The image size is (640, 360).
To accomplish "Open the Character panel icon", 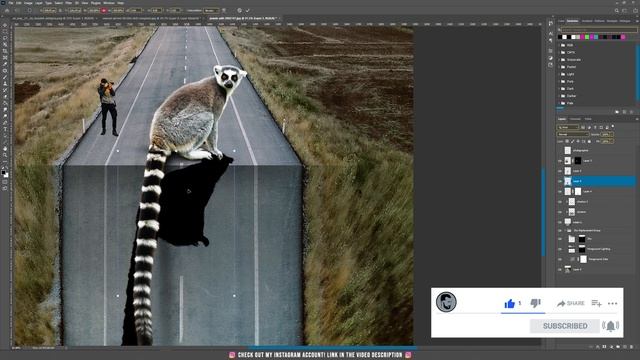I will 551,33.
